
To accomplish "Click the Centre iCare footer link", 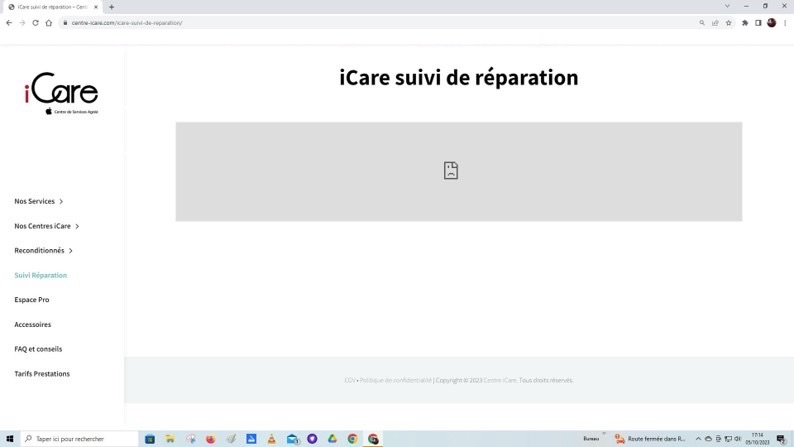I will pyautogui.click(x=500, y=380).
